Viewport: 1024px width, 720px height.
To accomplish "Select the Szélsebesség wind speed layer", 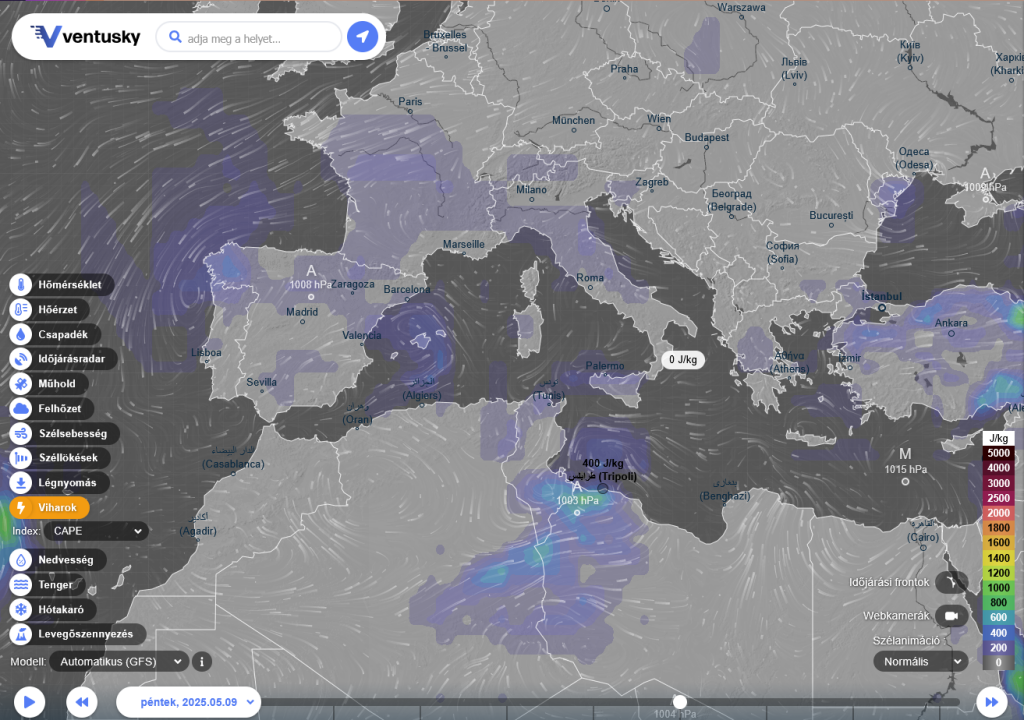I will click(x=65, y=433).
